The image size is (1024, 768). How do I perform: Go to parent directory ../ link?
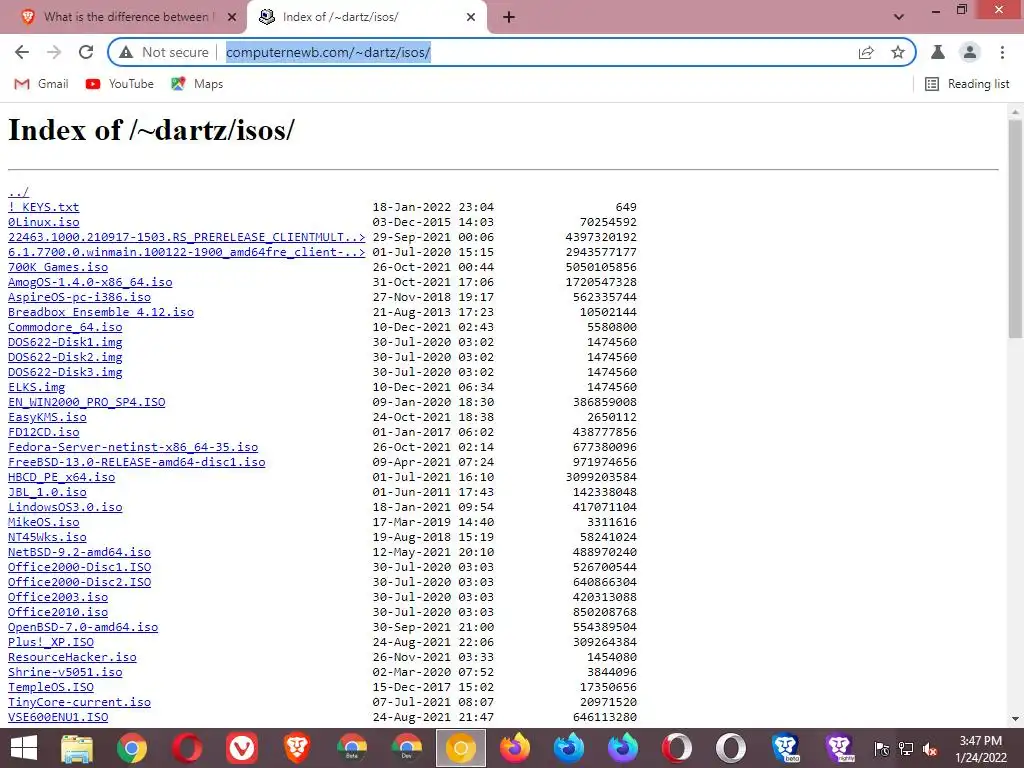coord(18,192)
